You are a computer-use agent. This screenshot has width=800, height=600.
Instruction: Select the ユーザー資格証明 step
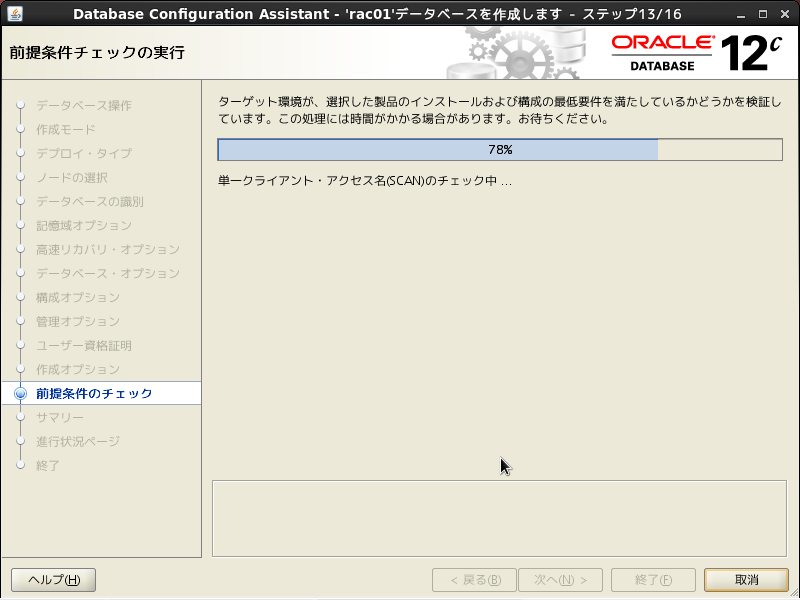(x=84, y=345)
